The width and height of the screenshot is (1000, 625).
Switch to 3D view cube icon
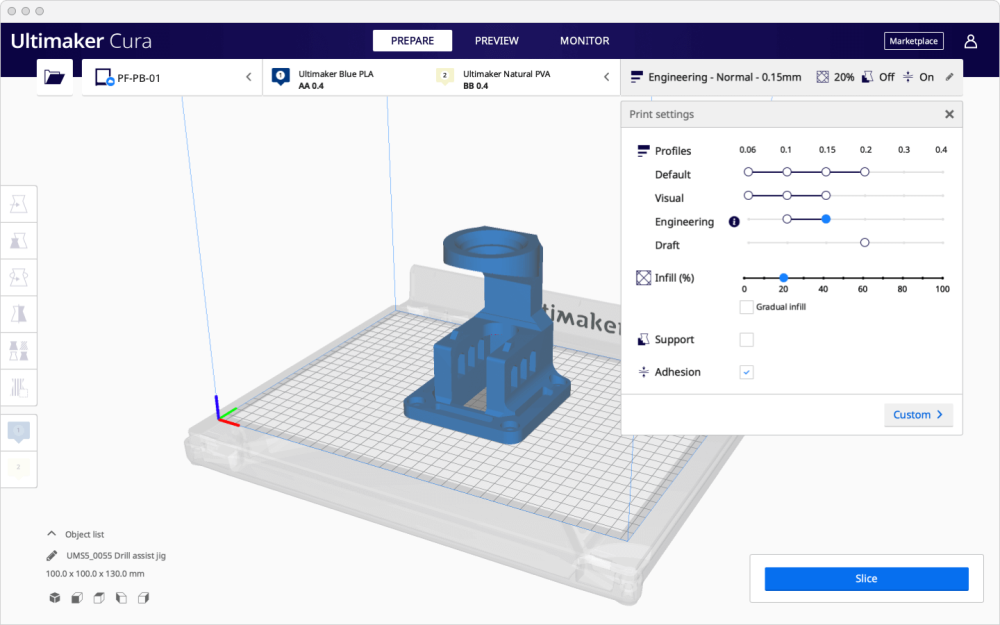55,598
